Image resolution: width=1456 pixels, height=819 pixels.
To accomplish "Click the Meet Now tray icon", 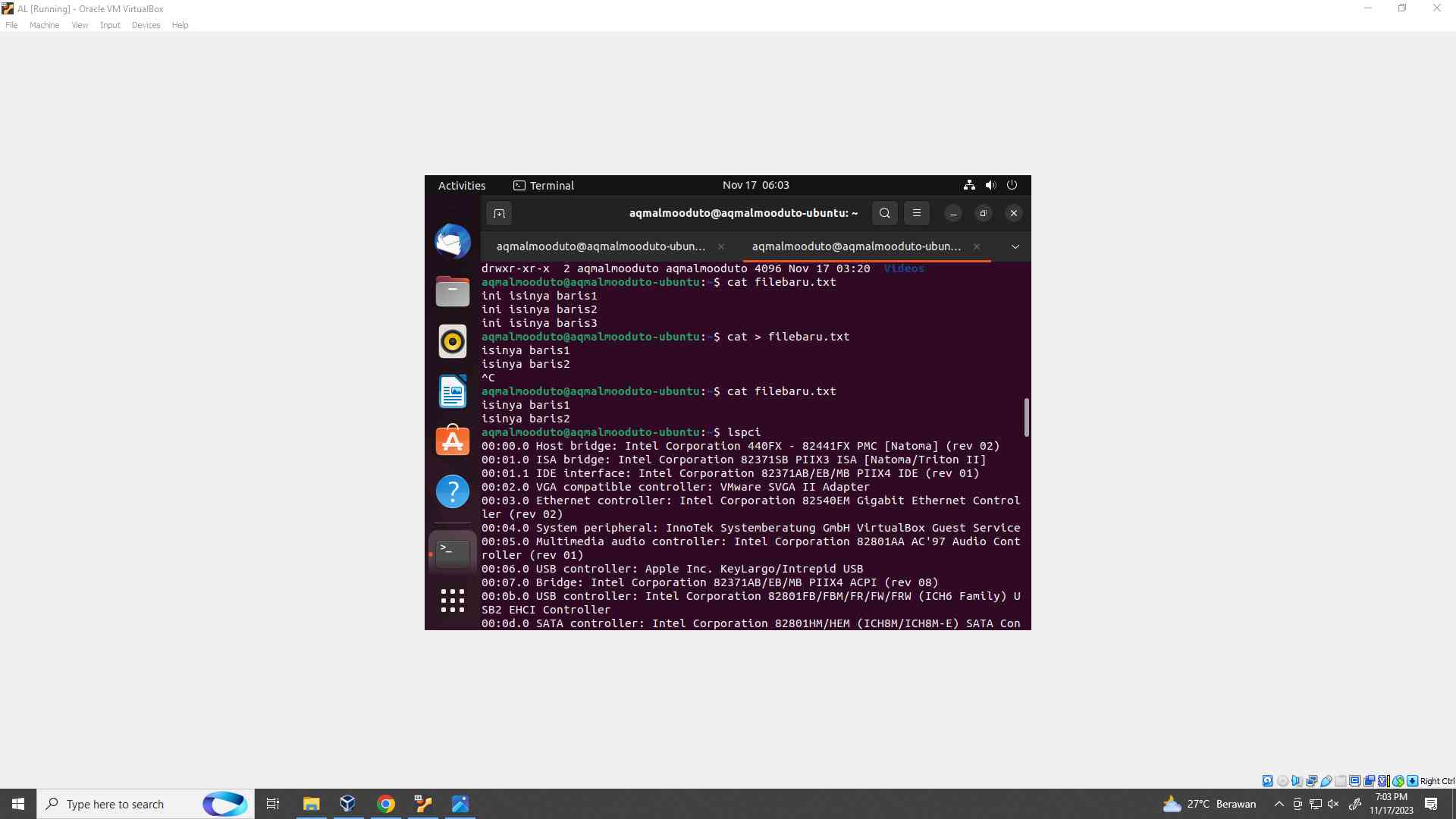I will tap(1298, 804).
